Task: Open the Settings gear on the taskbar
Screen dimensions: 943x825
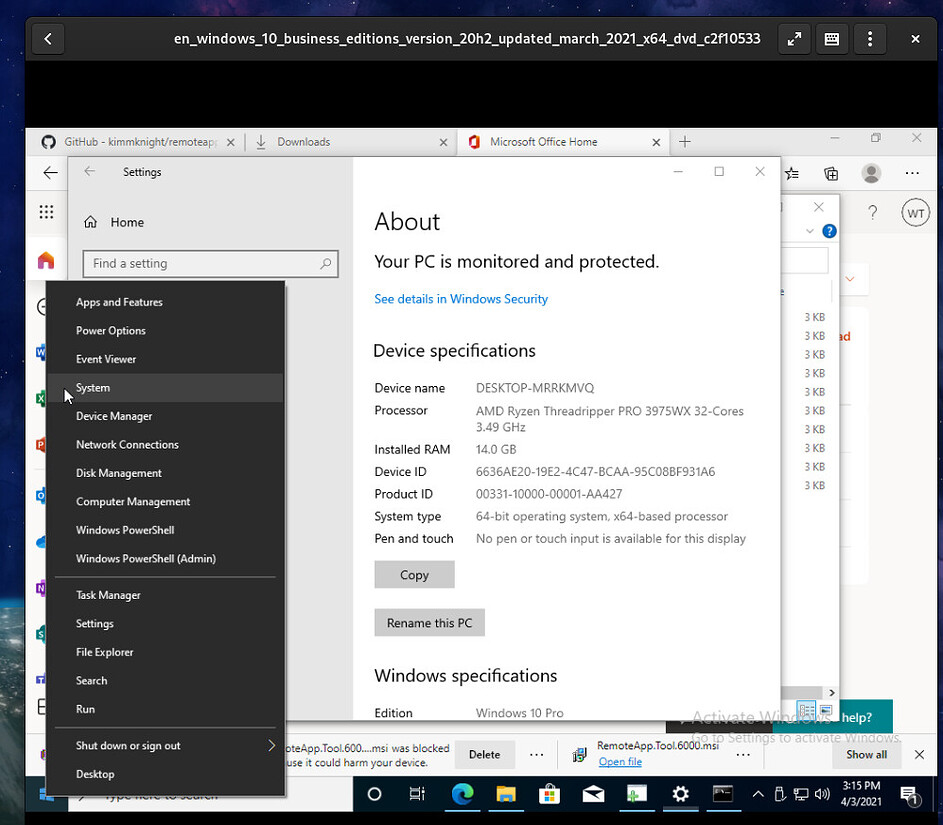Action: pyautogui.click(x=681, y=795)
